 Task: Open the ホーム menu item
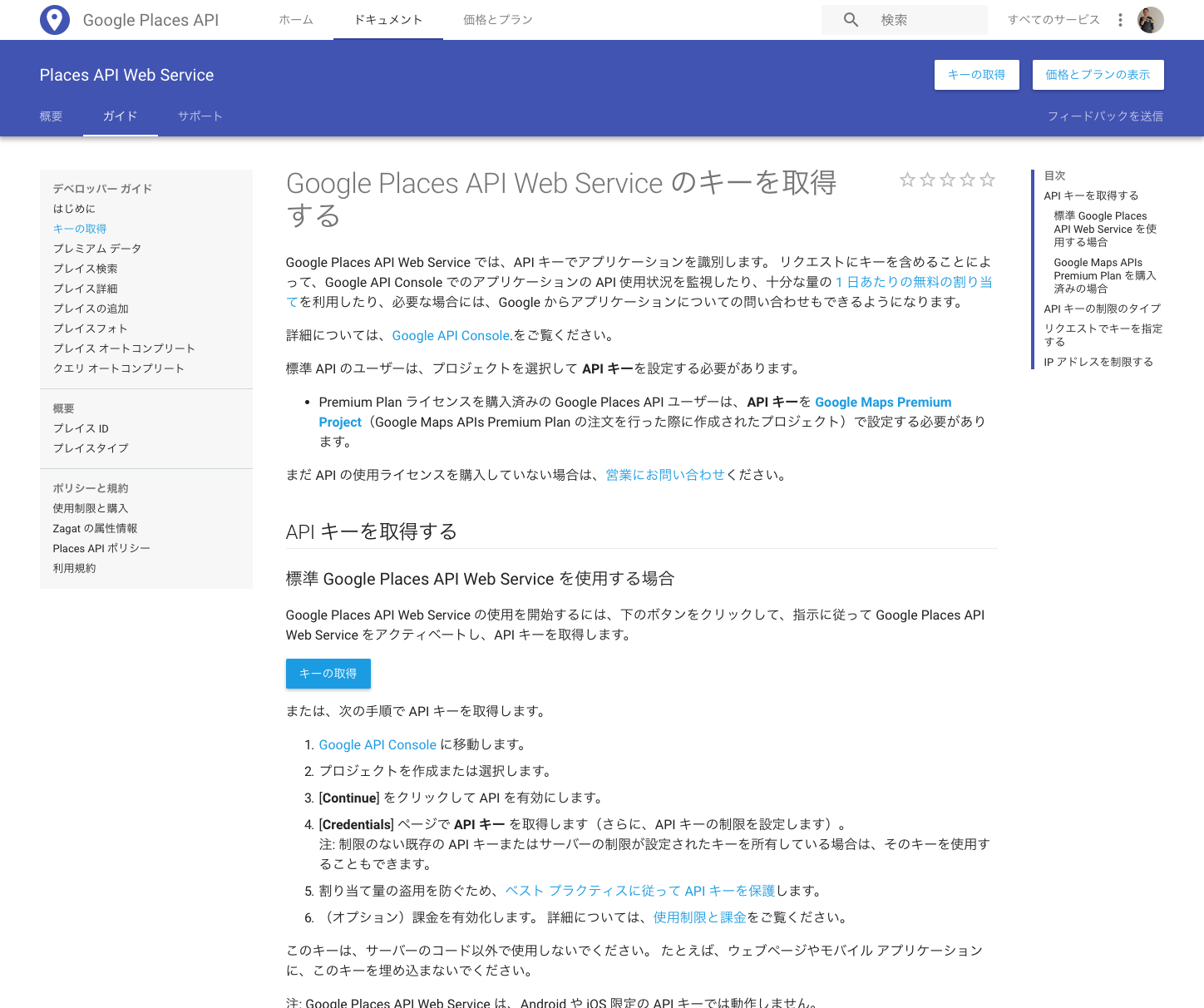(x=296, y=19)
